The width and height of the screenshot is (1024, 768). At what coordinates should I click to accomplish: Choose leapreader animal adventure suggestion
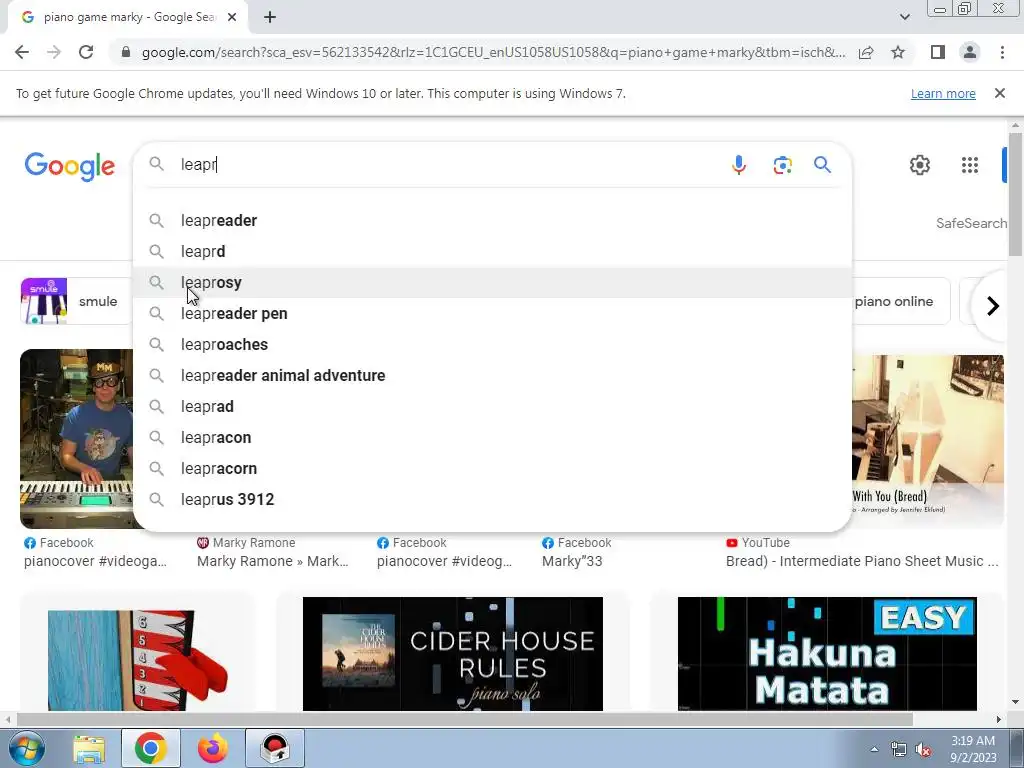tap(492, 376)
